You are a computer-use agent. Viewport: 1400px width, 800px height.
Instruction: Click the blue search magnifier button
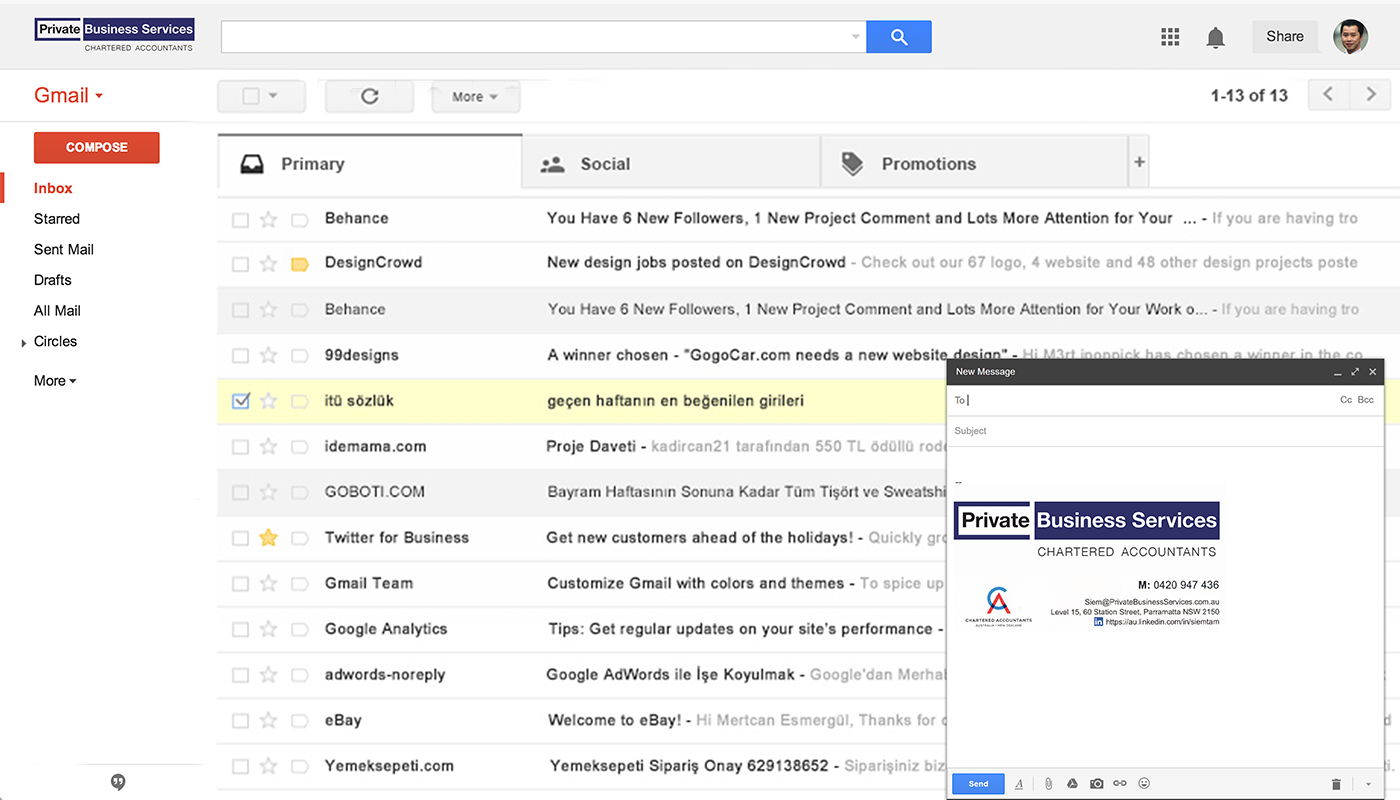pyautogui.click(x=898, y=37)
